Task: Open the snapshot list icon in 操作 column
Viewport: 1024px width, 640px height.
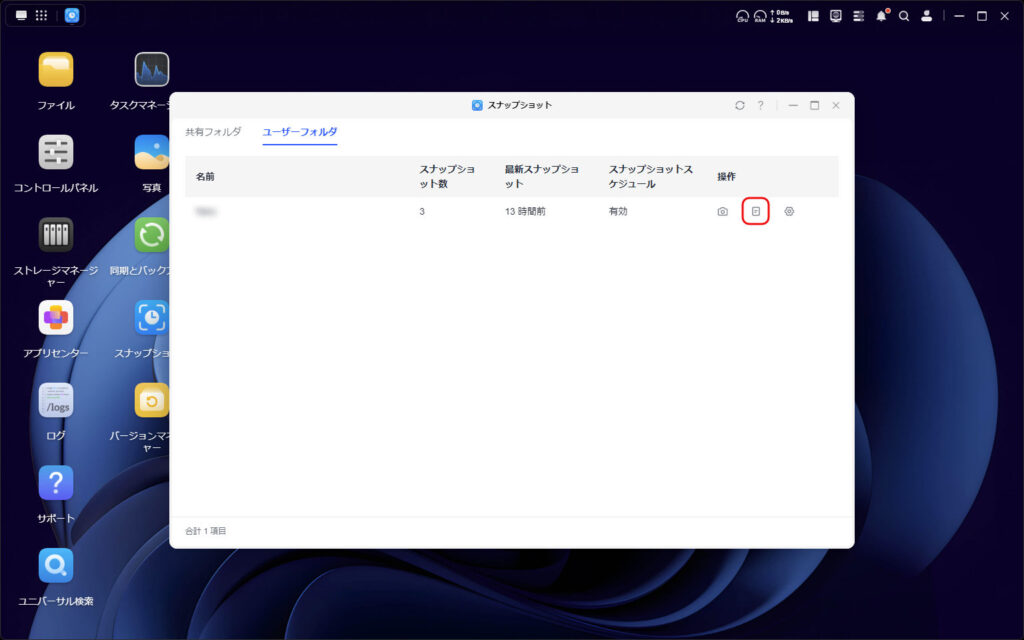Action: click(755, 211)
